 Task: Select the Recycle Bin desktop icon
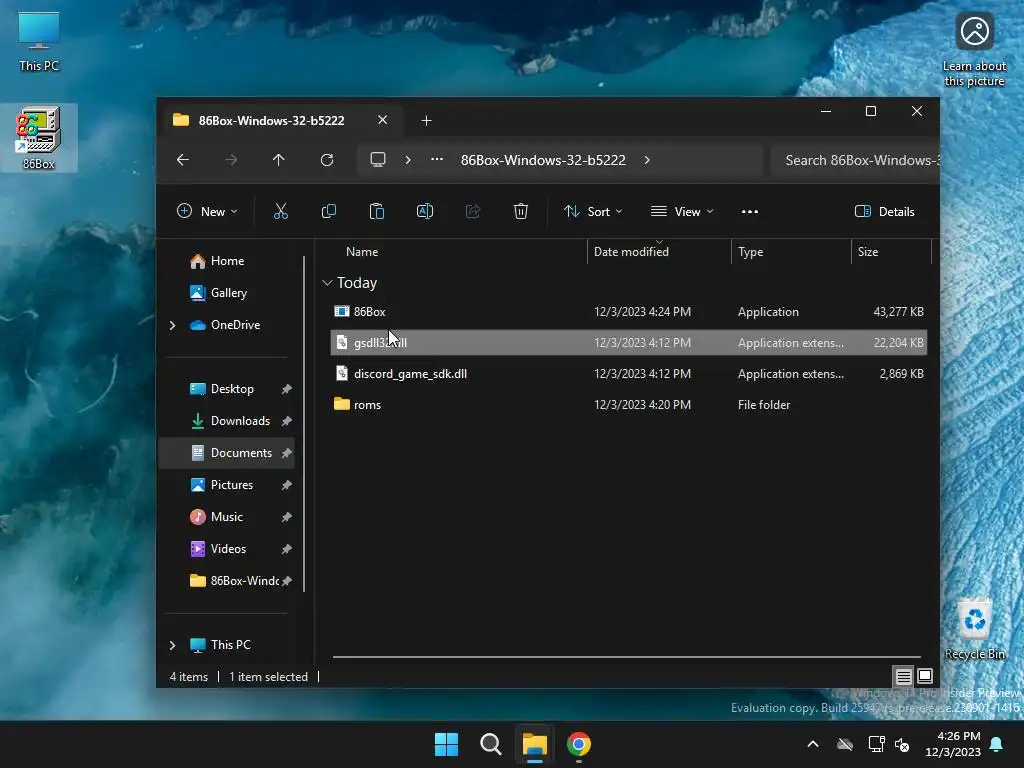pyautogui.click(x=975, y=629)
